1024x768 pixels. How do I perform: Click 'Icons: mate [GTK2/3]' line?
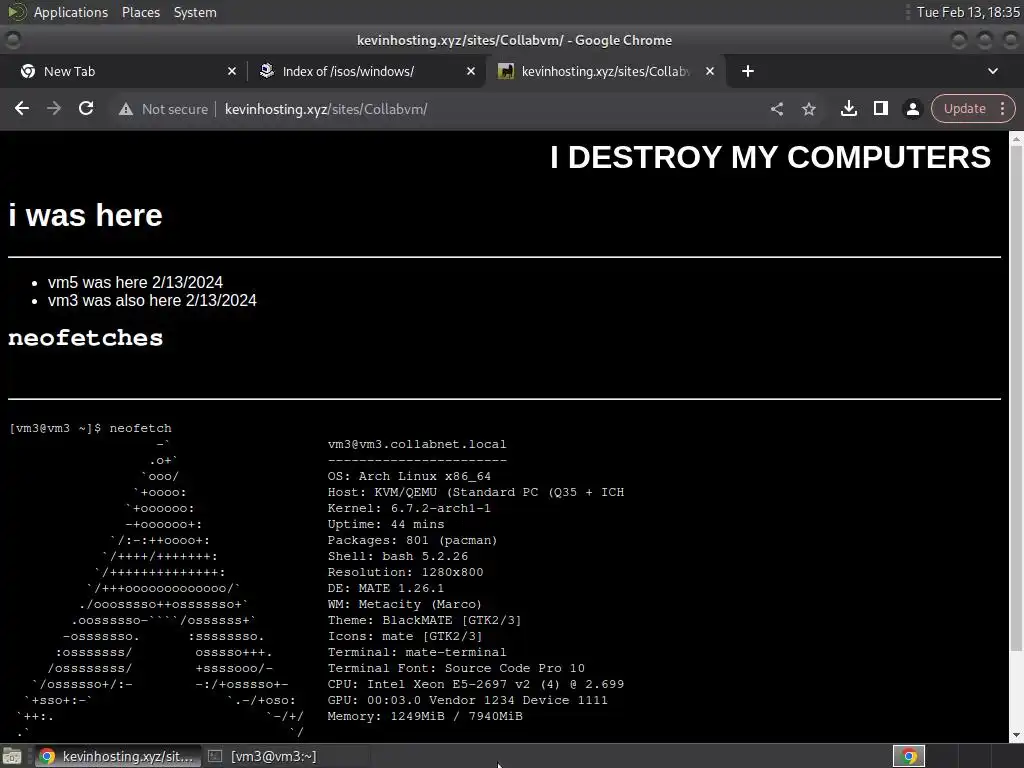pos(405,636)
